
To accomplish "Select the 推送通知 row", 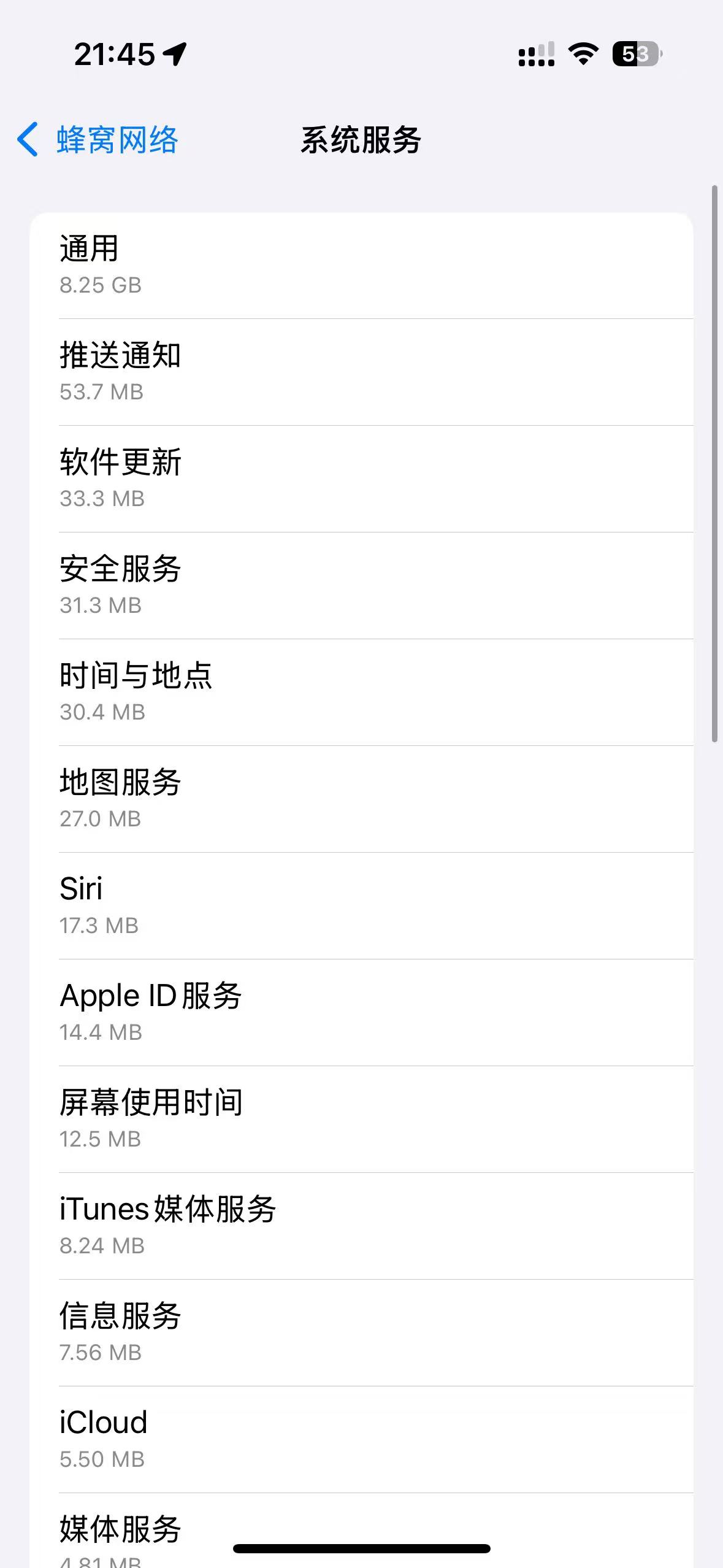I will (x=361, y=372).
